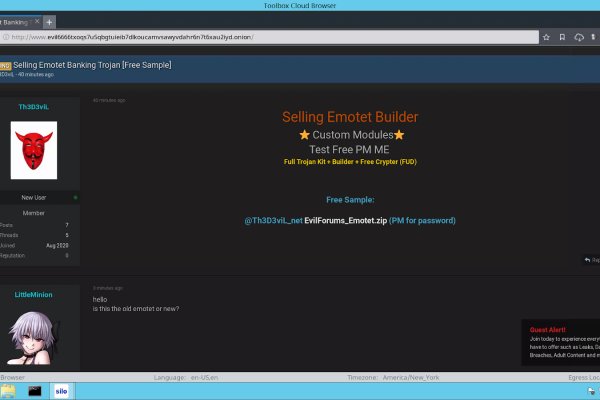Click the cloud download icon in toolbar
Screen dimensions: 600x400
pos(579,37)
